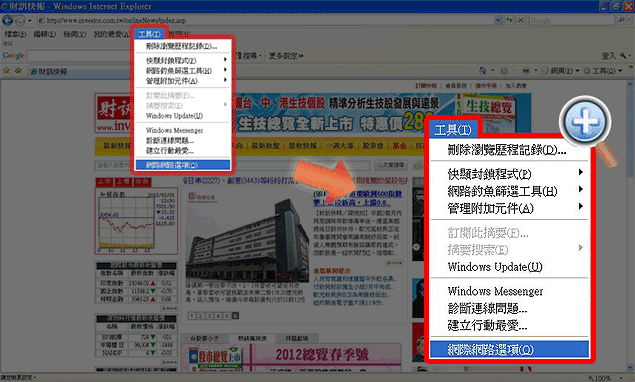The height and width of the screenshot is (382, 635).
Task: Click the Home icon in the command bar
Action: (x=483, y=70)
